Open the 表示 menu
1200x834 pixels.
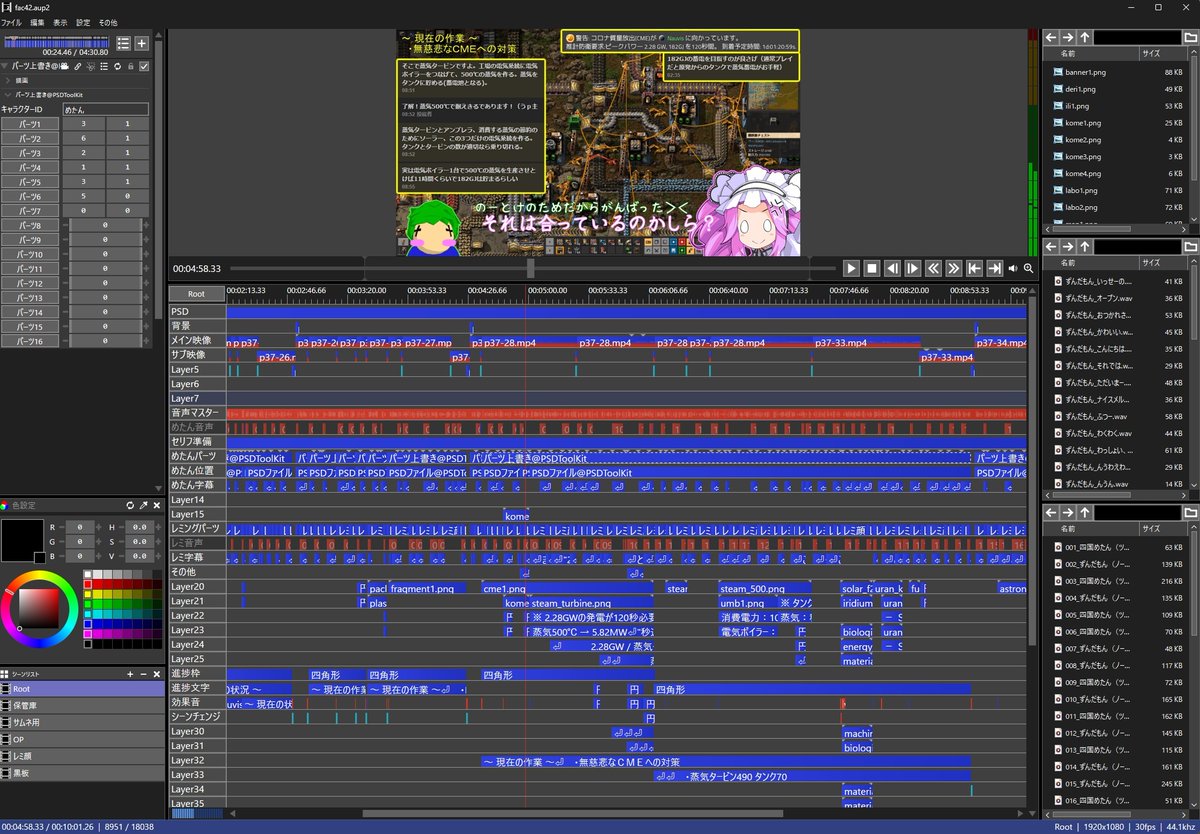pos(61,22)
